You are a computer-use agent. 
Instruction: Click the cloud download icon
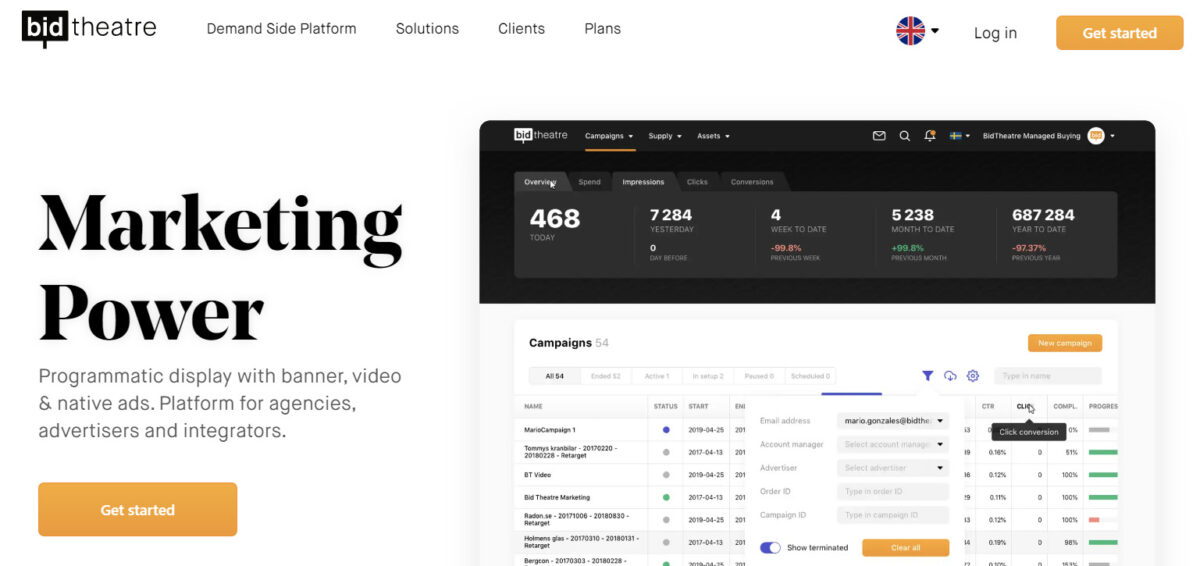950,376
